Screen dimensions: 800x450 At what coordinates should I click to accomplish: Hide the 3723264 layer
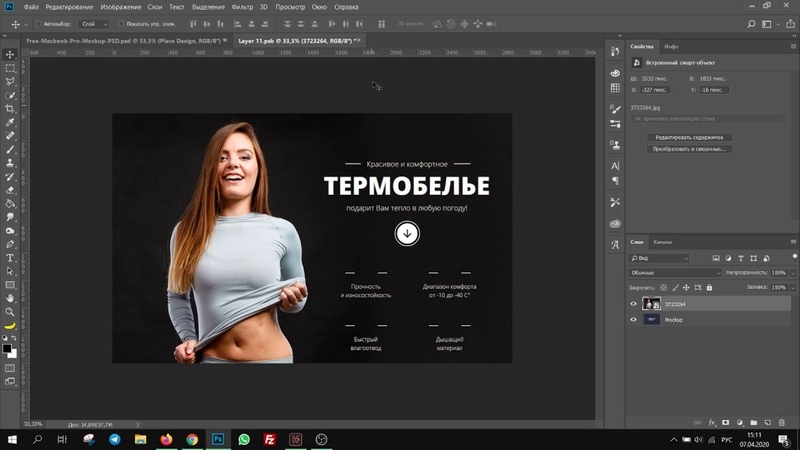click(x=633, y=304)
